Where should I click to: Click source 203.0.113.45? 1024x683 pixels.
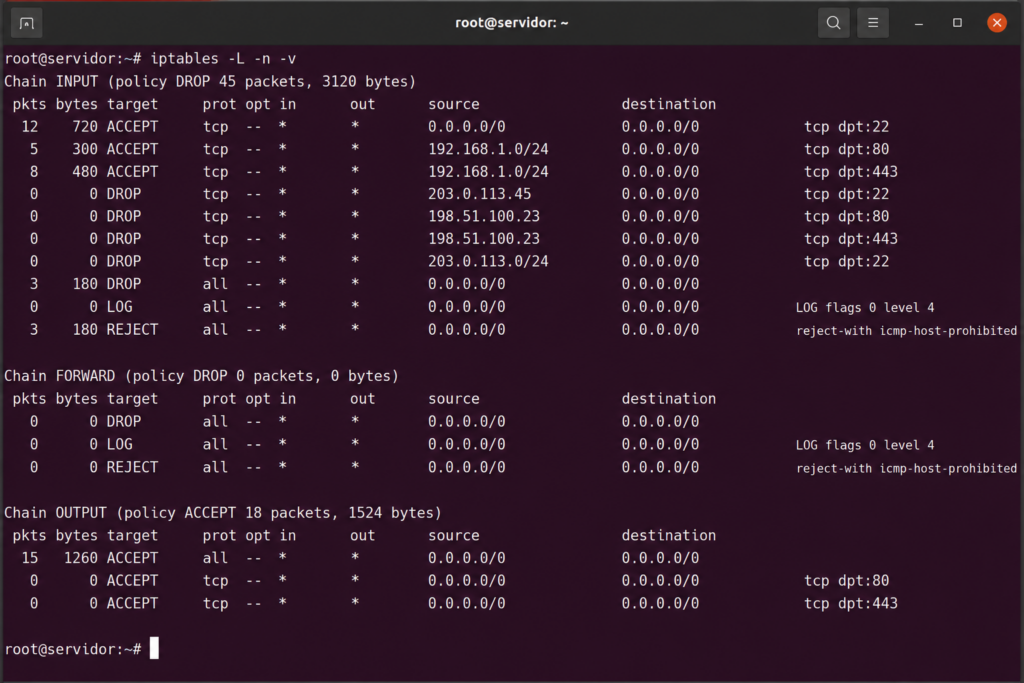[479, 194]
